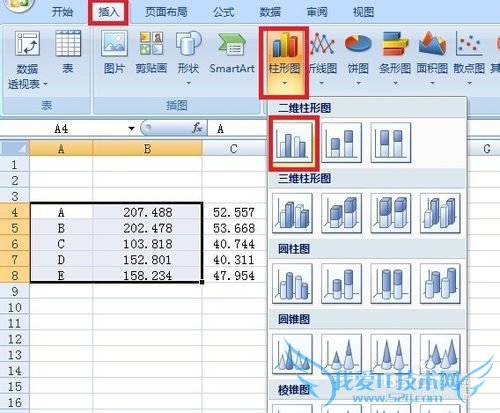
Task: Open the 页面布局 (Page Layout) tab
Action: [x=166, y=12]
